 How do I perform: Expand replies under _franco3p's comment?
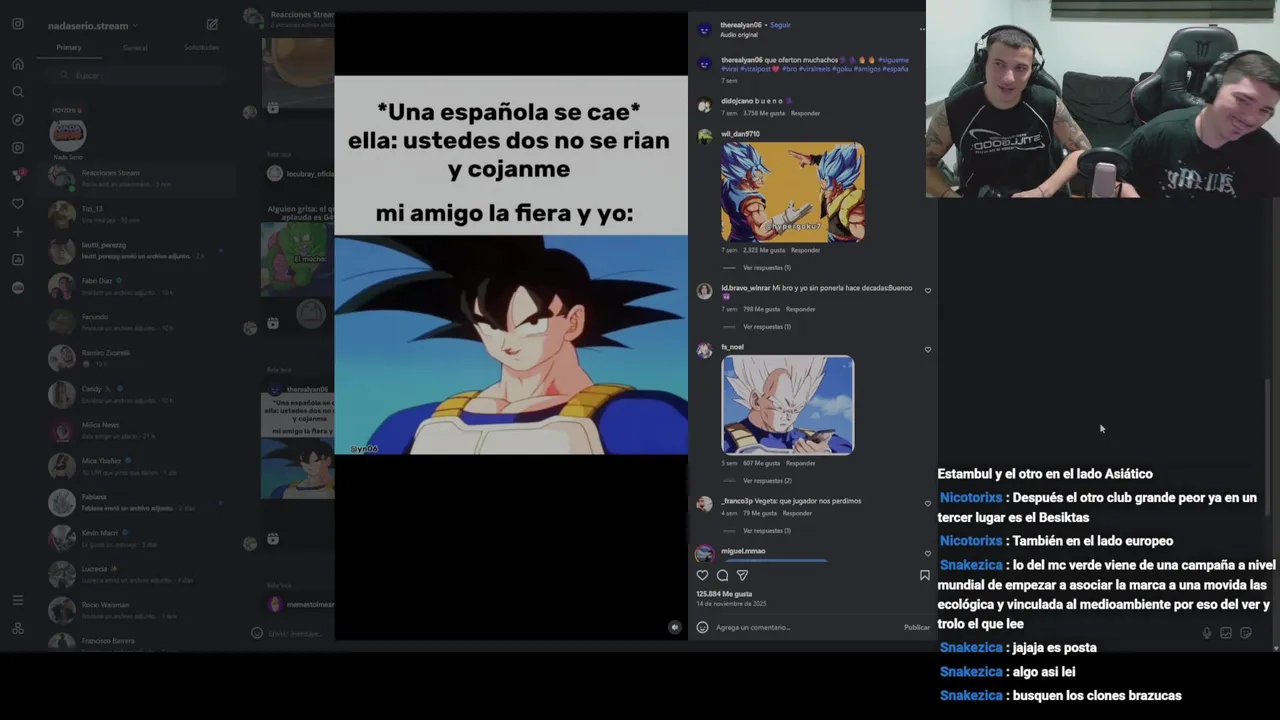click(x=766, y=531)
